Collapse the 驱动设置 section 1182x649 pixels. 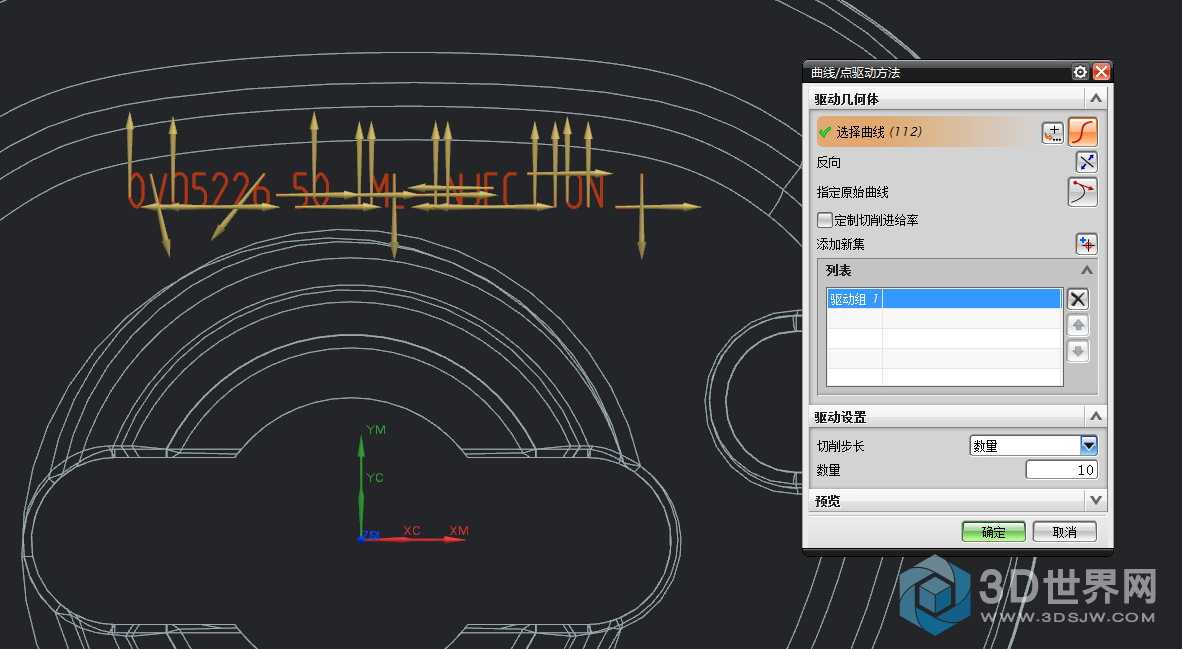pyautogui.click(x=1096, y=416)
